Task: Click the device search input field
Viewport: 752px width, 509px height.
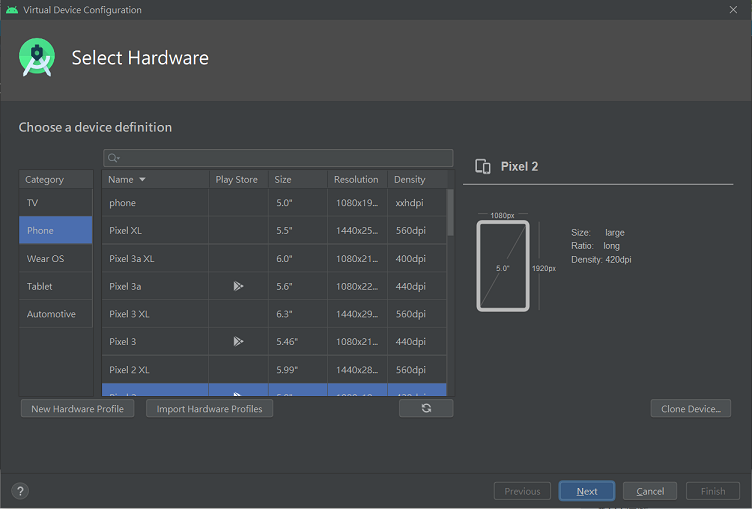Action: point(278,158)
